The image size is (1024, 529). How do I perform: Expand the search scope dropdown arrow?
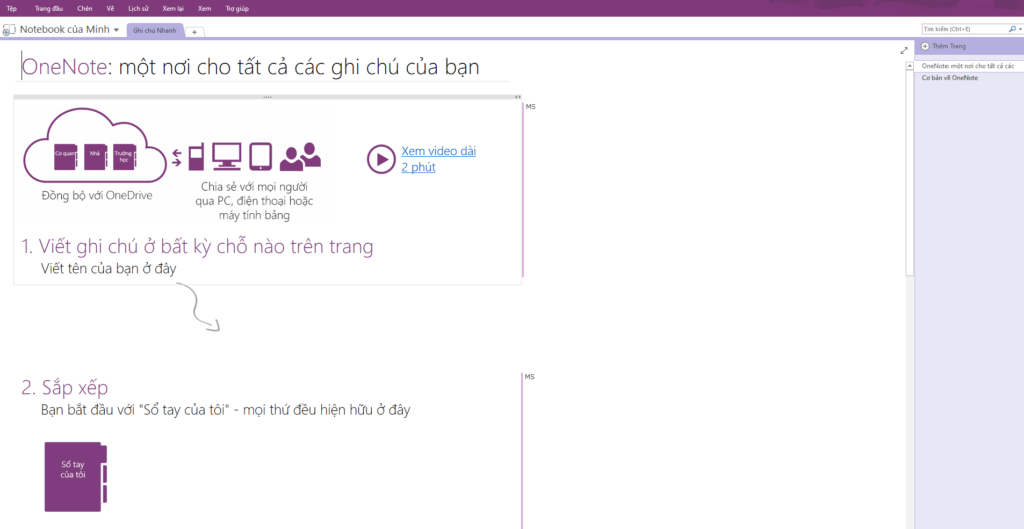coord(1018,29)
